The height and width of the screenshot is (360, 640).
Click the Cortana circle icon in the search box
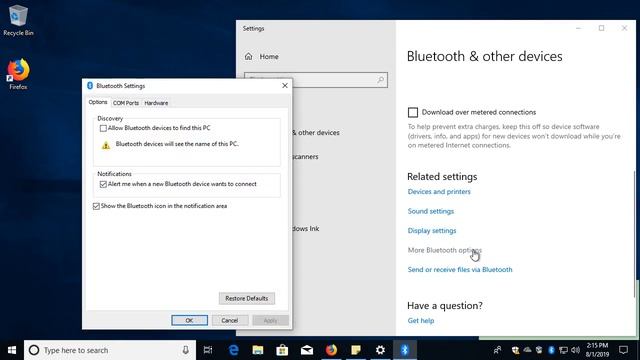coord(34,350)
